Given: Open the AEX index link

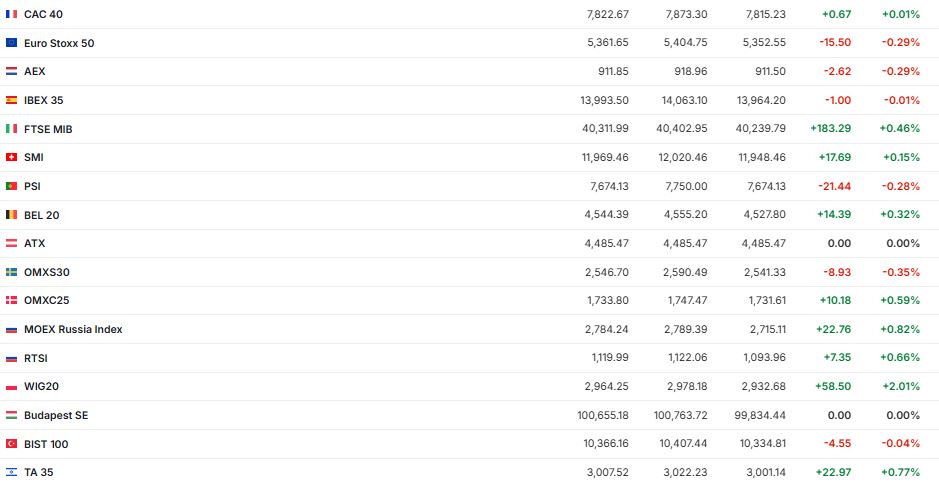Looking at the screenshot, I should point(34,72).
